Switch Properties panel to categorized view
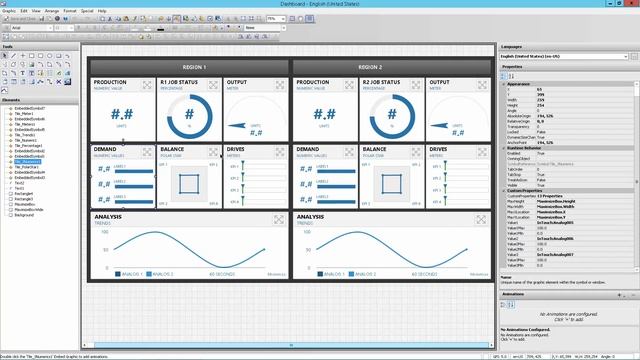Screen dimensions: 640x360 click(503, 76)
